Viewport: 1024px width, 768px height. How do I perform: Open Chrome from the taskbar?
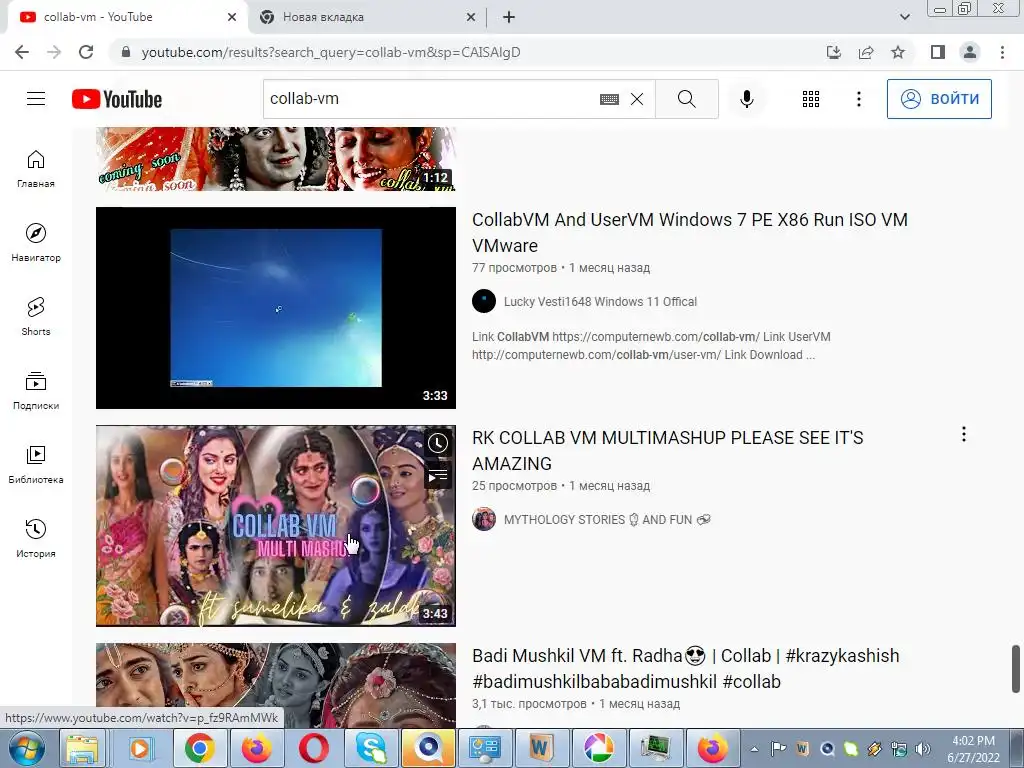[x=200, y=748]
